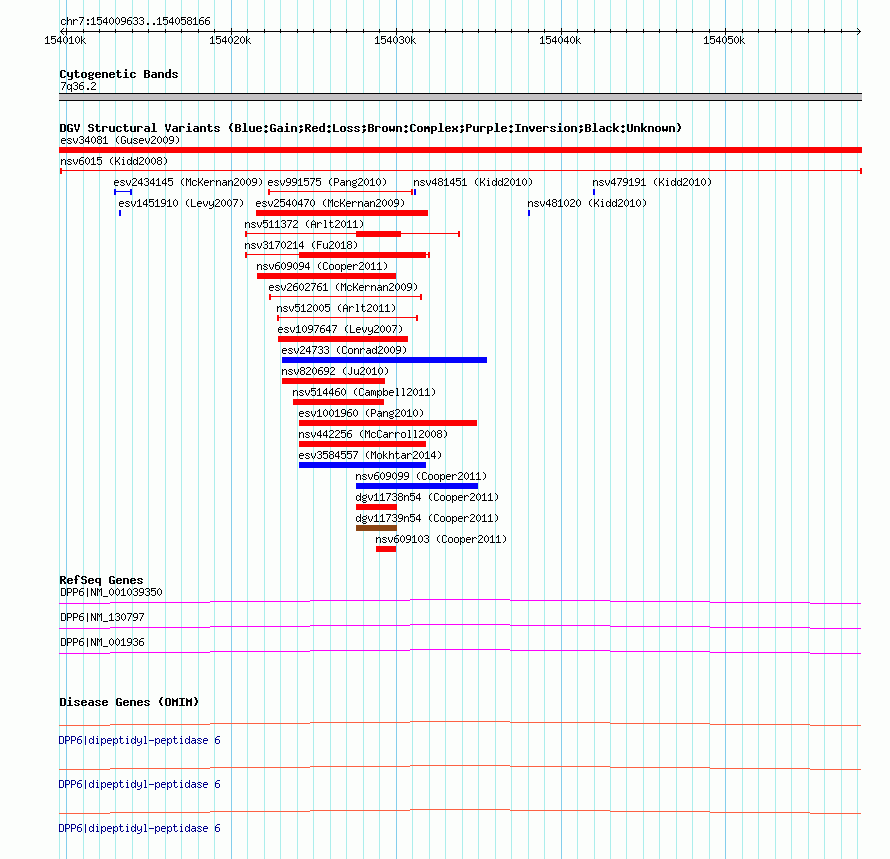Open the nsv514460 (Campbell2011) variant
The image size is (890, 859).
pyautogui.click(x=364, y=392)
